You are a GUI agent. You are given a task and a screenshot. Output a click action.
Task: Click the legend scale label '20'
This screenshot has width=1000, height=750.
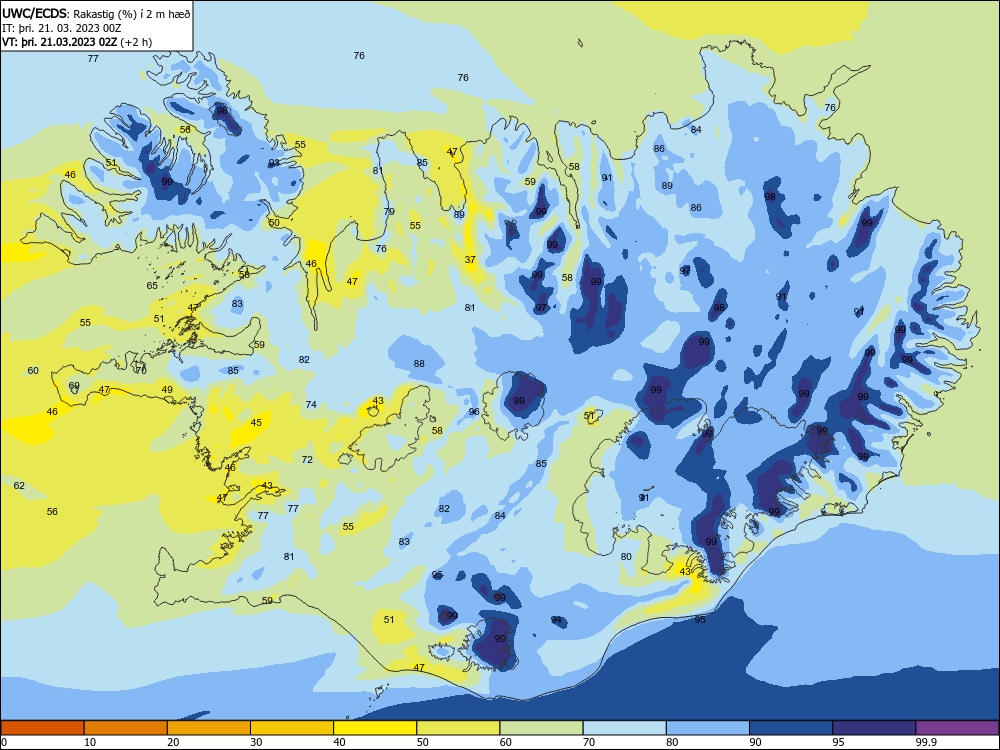pos(173,742)
